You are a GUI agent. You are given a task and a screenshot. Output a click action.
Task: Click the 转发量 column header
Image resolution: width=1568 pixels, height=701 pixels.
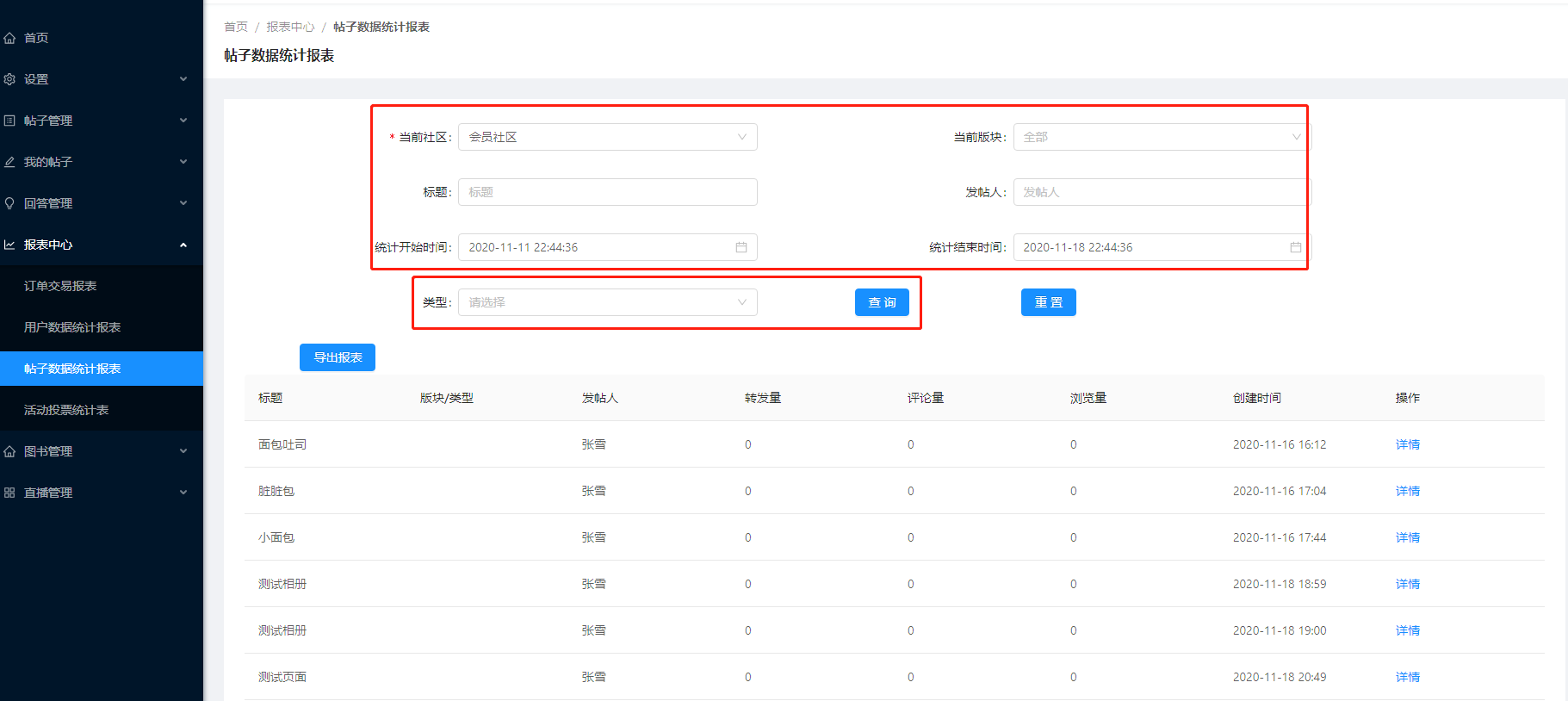coord(763,398)
